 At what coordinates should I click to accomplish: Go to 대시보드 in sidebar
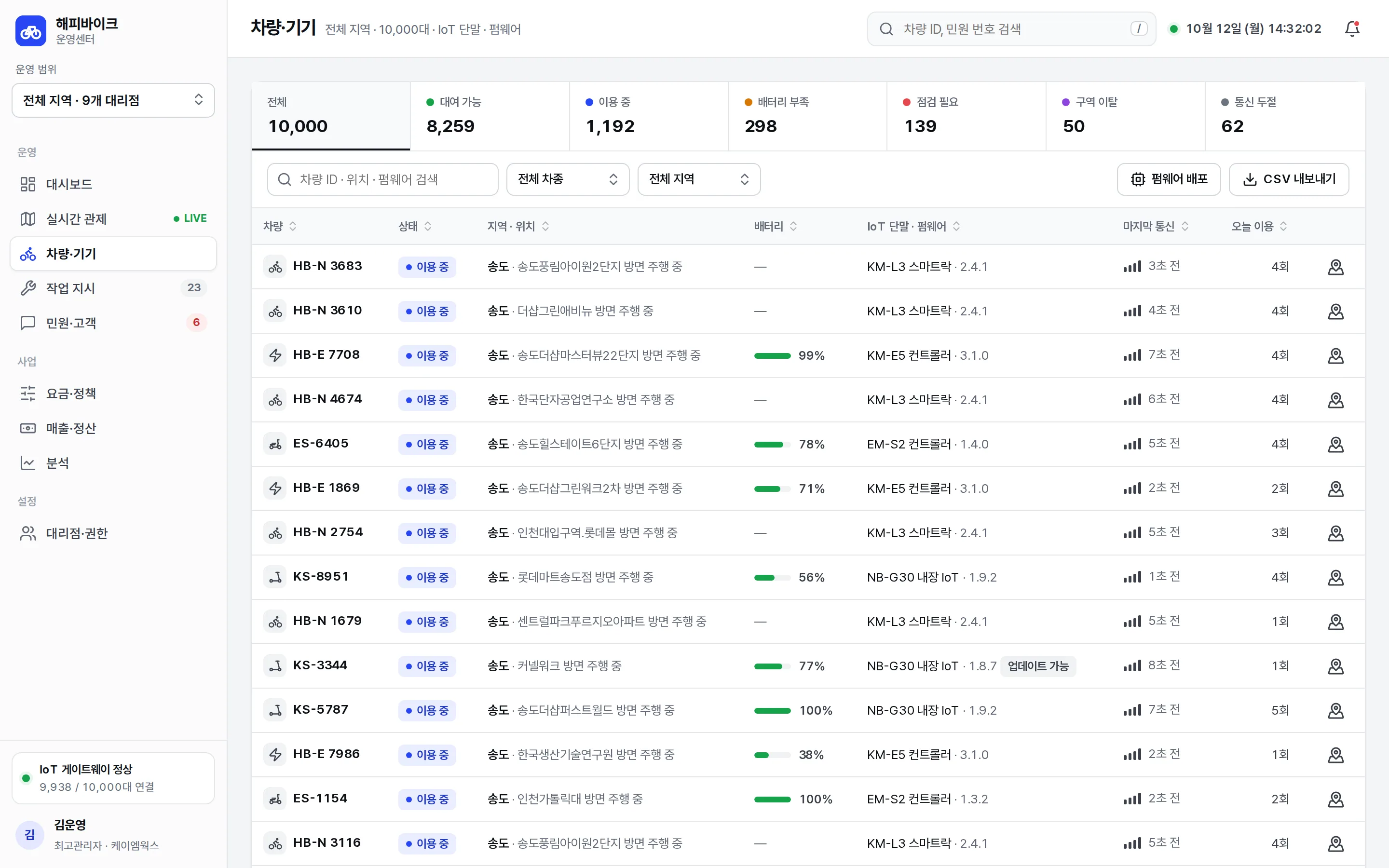(x=113, y=184)
